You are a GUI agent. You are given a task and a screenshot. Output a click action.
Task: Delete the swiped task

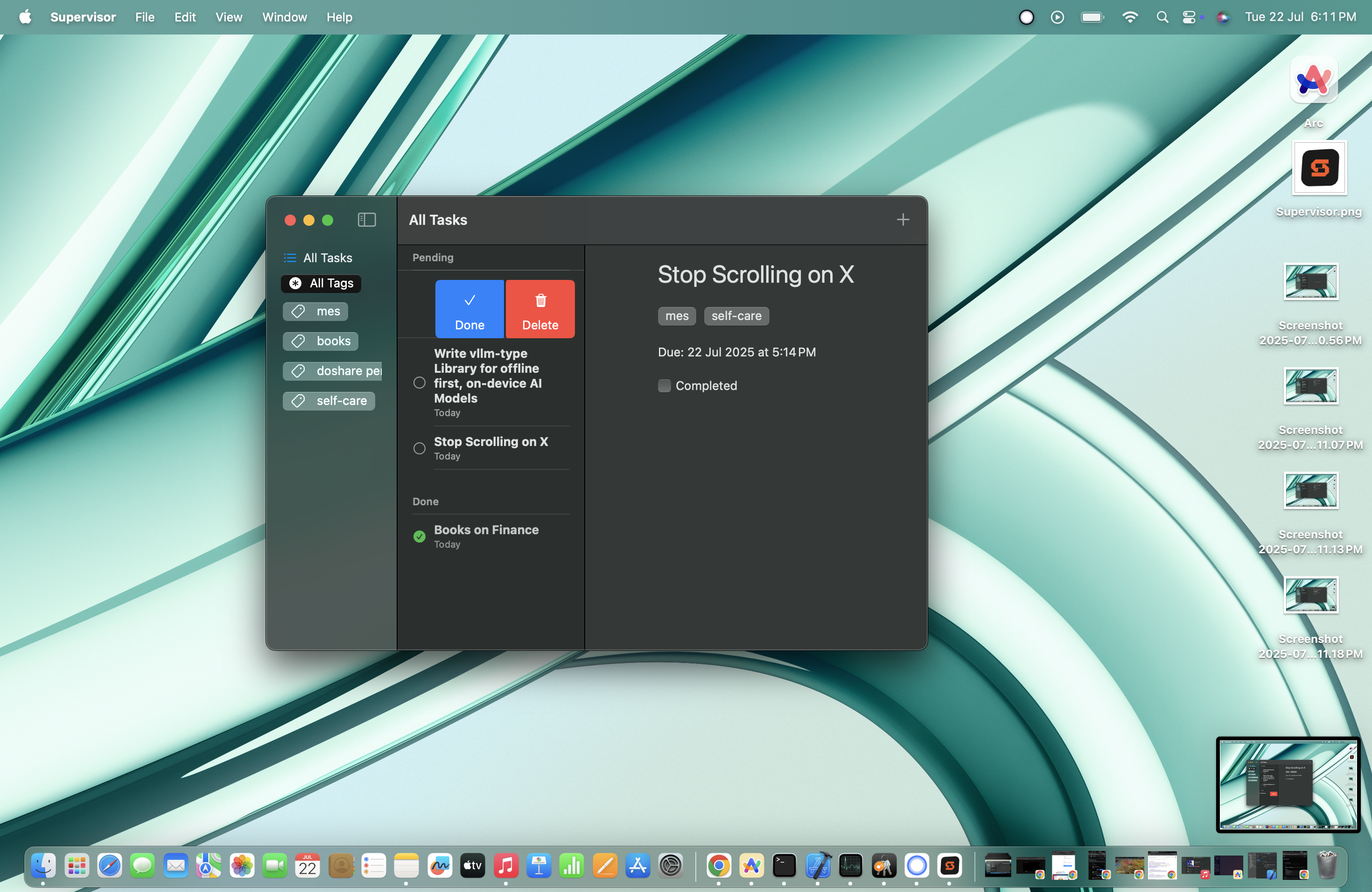540,309
